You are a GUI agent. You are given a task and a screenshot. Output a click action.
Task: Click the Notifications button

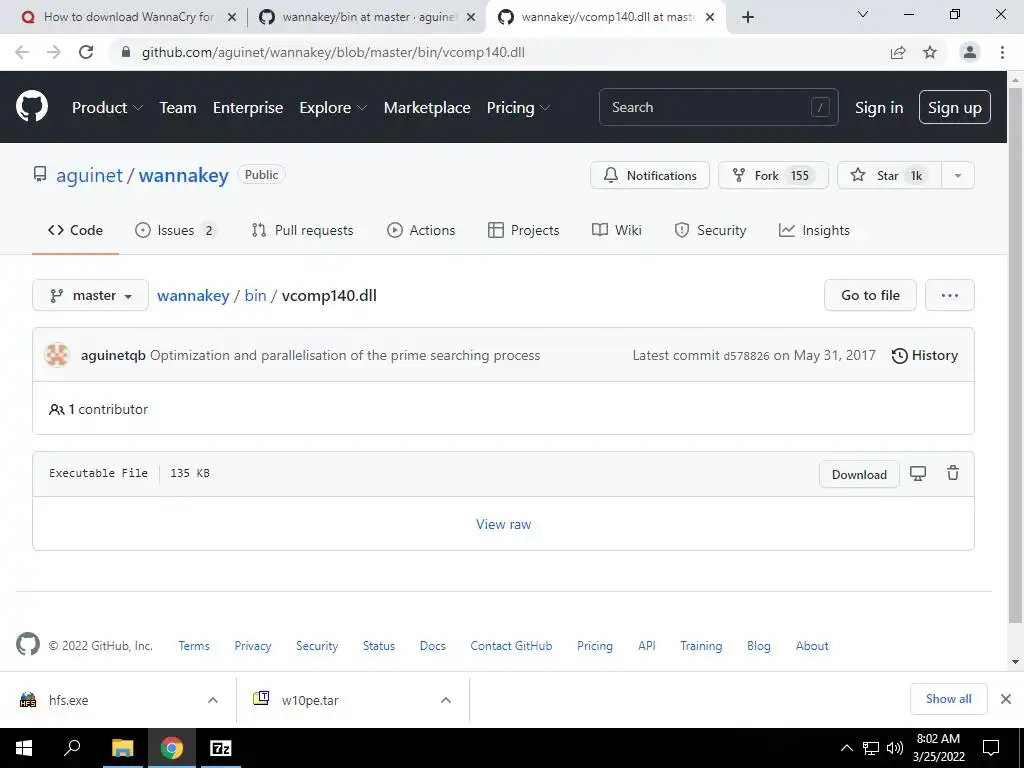(x=650, y=175)
